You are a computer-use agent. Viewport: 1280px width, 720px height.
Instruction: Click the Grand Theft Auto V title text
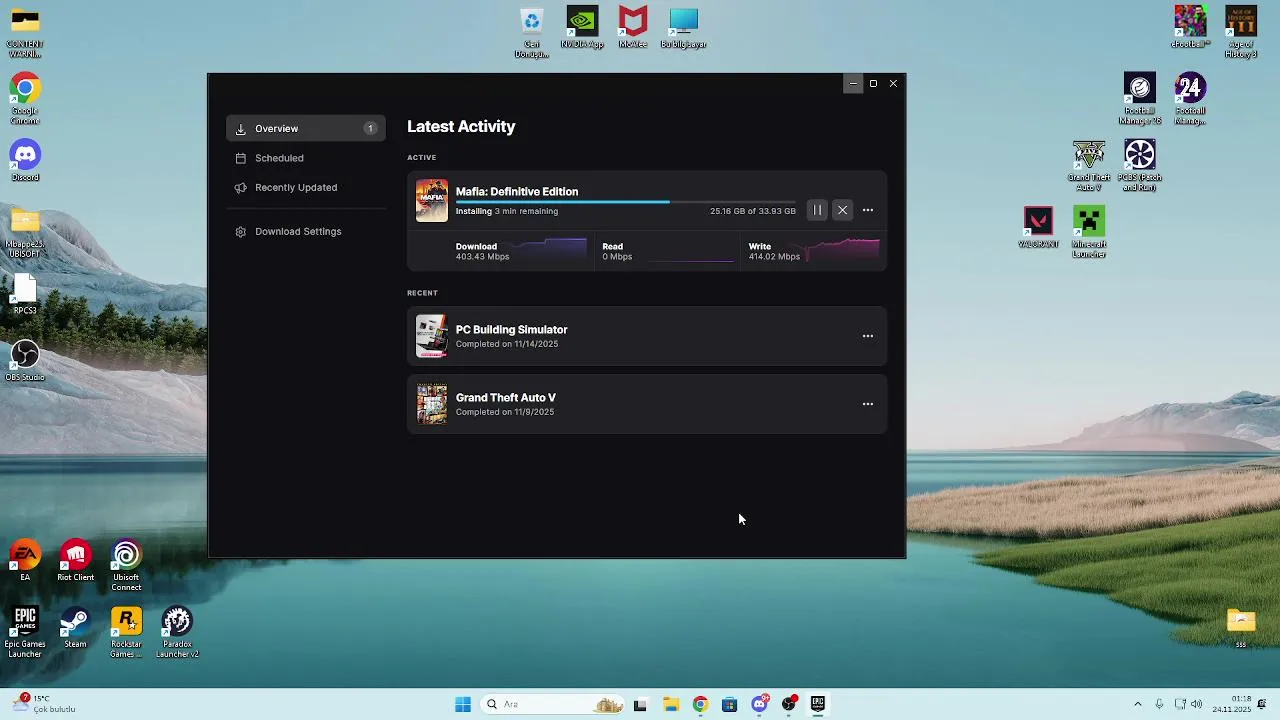coord(505,397)
